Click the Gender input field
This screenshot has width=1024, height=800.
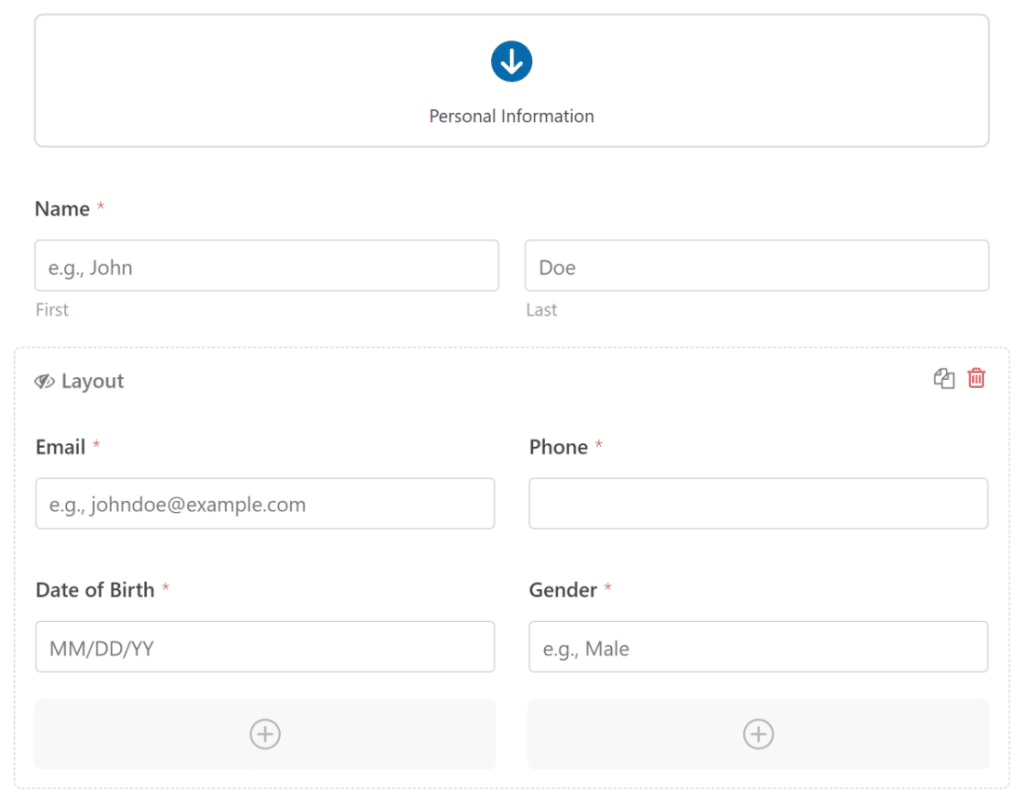click(758, 648)
